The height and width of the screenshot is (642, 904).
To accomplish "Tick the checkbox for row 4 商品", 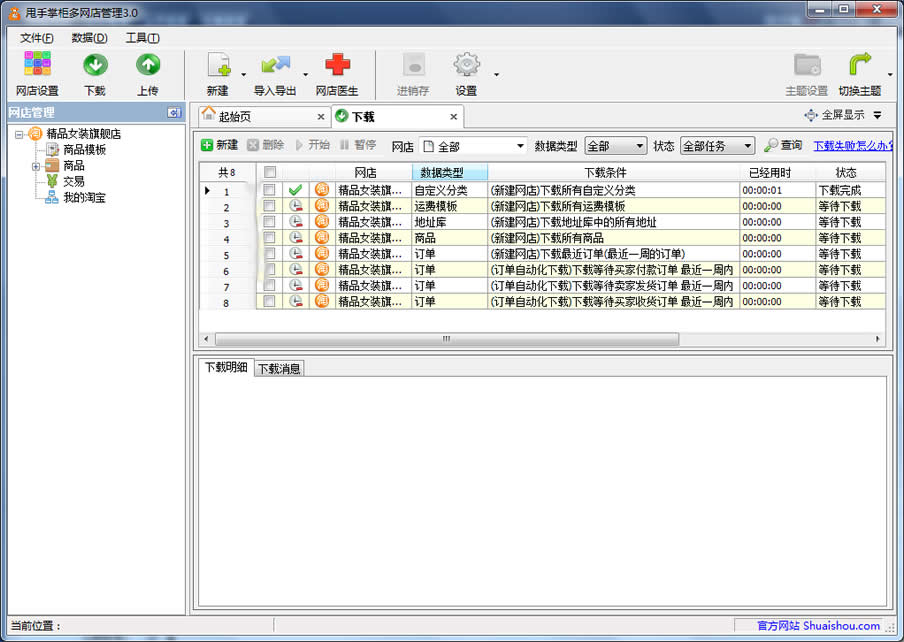I will (269, 238).
